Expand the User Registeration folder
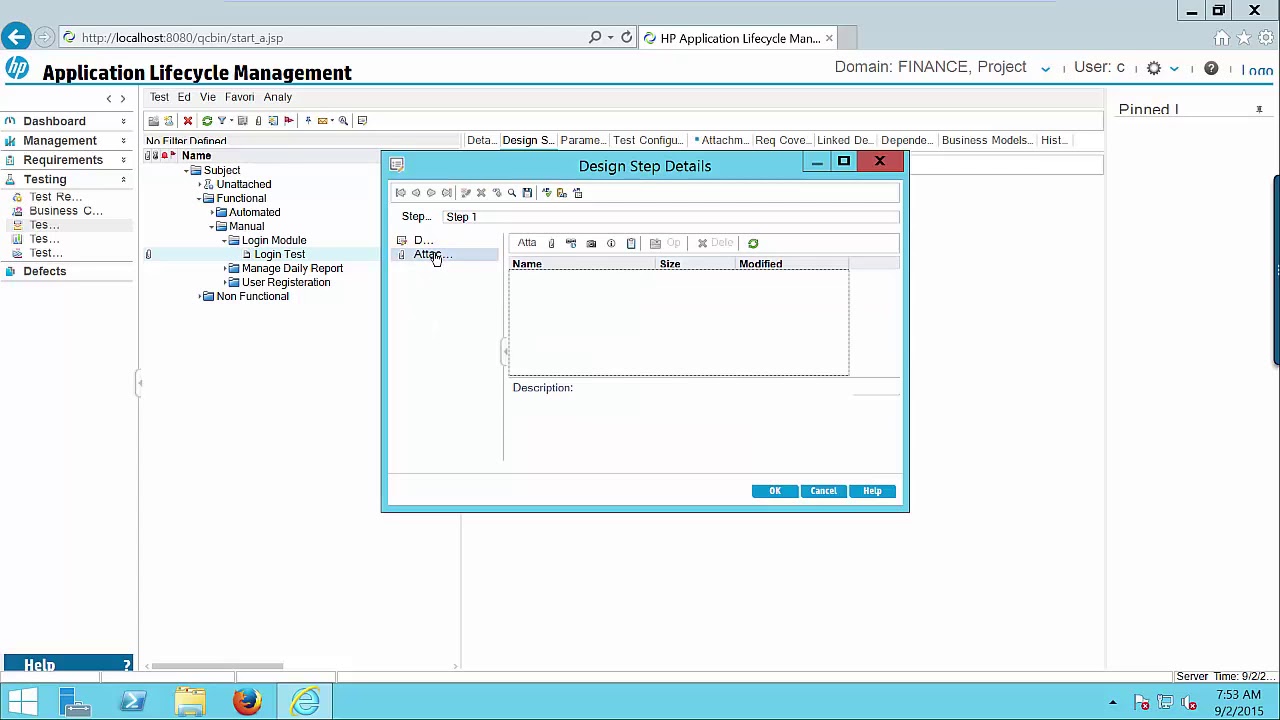This screenshot has width=1280, height=720. [x=225, y=283]
